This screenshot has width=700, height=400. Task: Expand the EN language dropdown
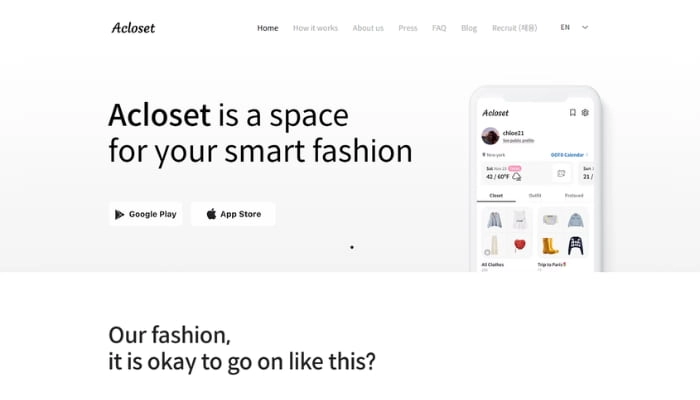[x=574, y=27]
